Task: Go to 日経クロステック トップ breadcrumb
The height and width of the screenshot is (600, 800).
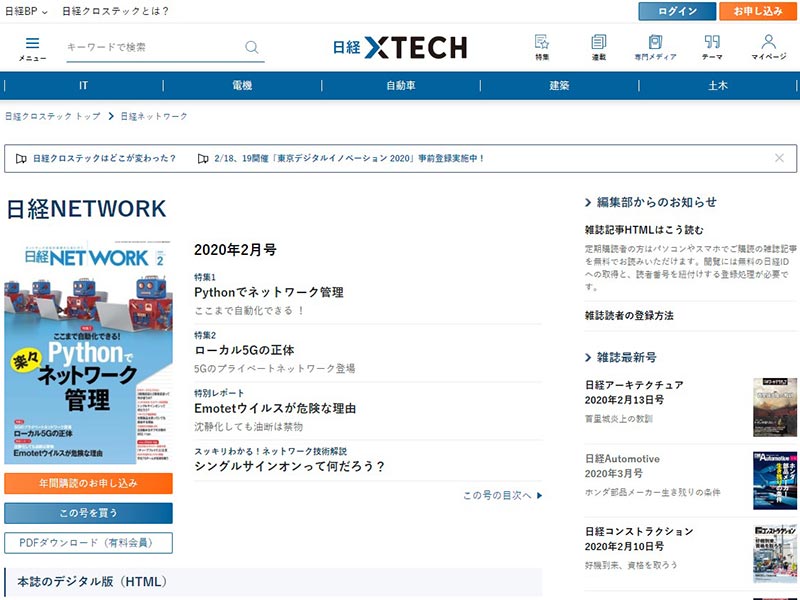Action: coord(53,116)
